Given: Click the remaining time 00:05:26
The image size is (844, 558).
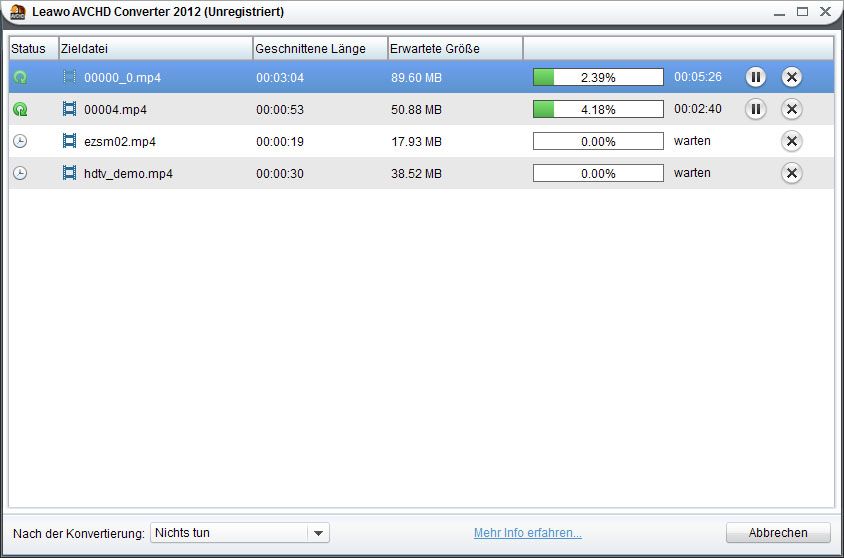Looking at the screenshot, I should pos(698,77).
